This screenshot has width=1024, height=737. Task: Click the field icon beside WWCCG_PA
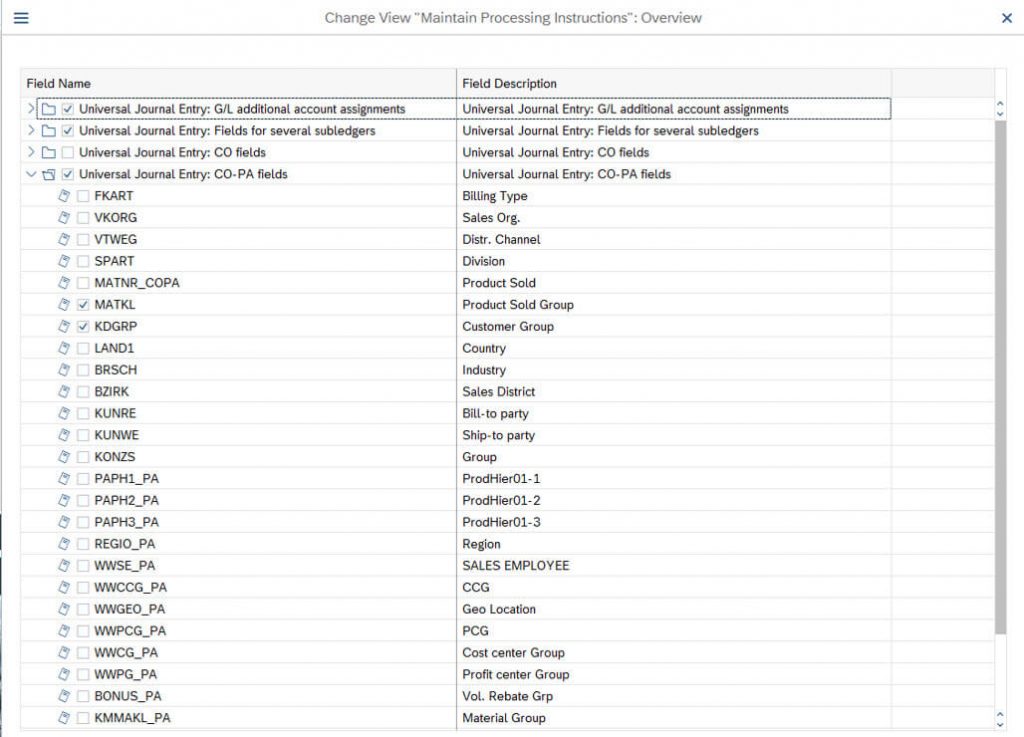(64, 588)
